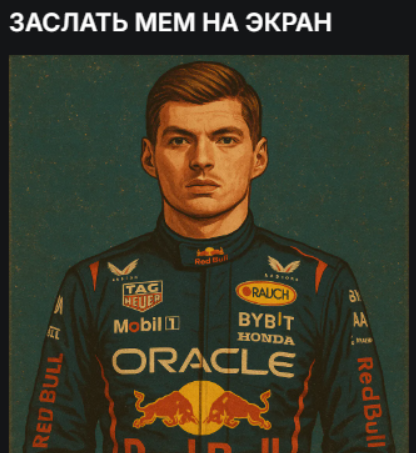Screen dimensions: 416x453
Task: Click the left-side Castore wing logo
Action: coord(123,268)
